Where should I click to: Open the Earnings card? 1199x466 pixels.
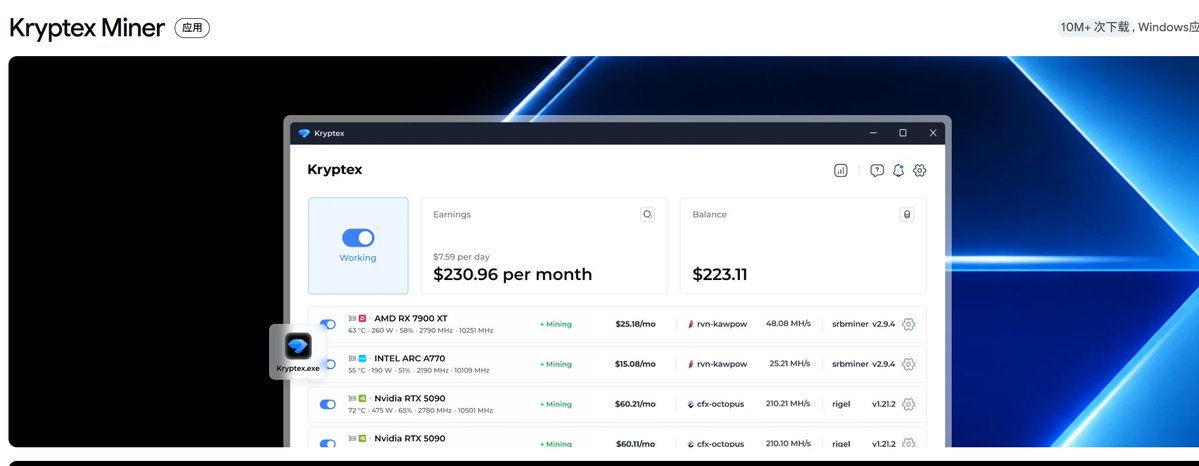click(544, 246)
